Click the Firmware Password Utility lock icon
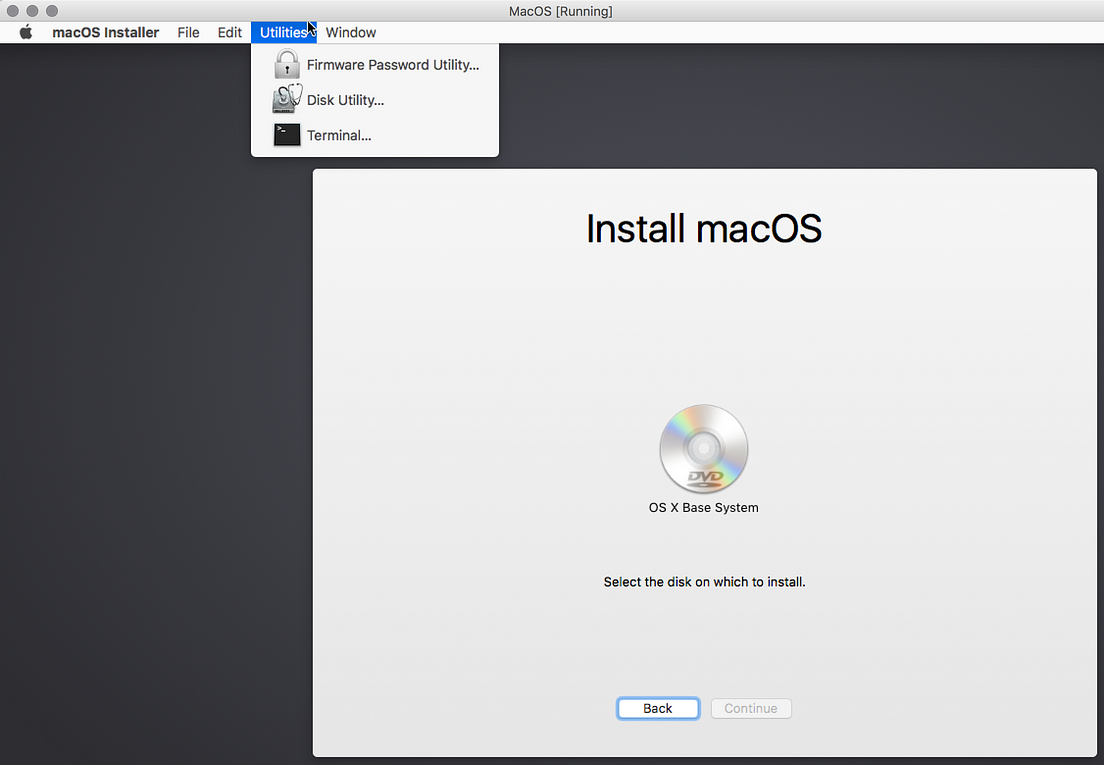The width and height of the screenshot is (1104, 765). (287, 64)
